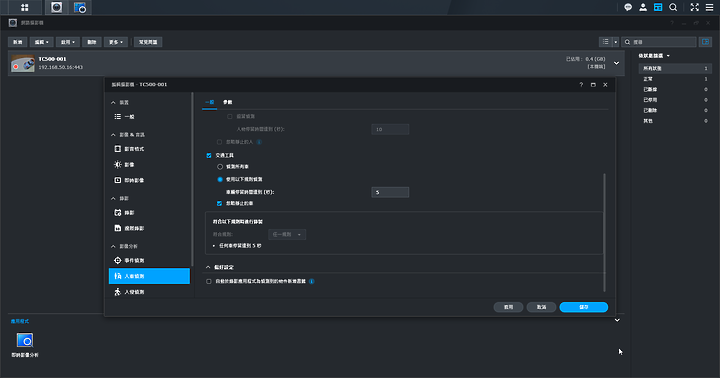Enable auto-bookmark checkbox under 偏好設定
This screenshot has width=720, height=378.
209,281
